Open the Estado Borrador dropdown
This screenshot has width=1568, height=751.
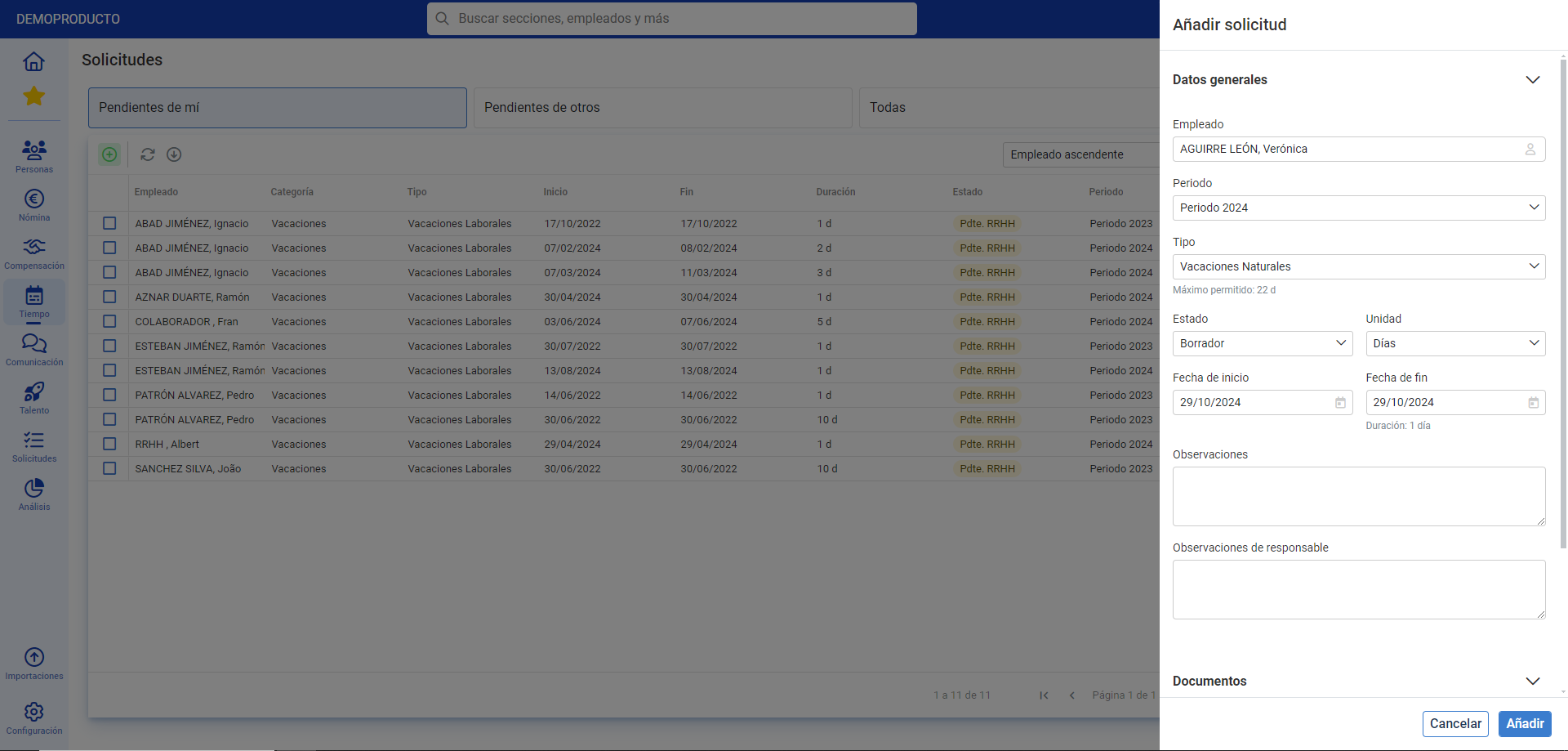1263,343
